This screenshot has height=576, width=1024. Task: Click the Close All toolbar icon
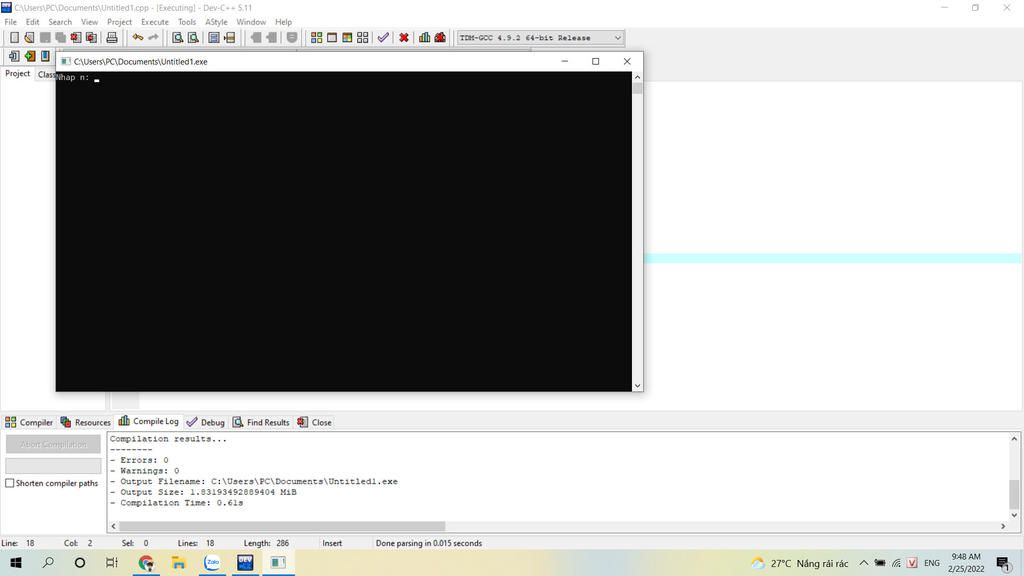[91, 38]
